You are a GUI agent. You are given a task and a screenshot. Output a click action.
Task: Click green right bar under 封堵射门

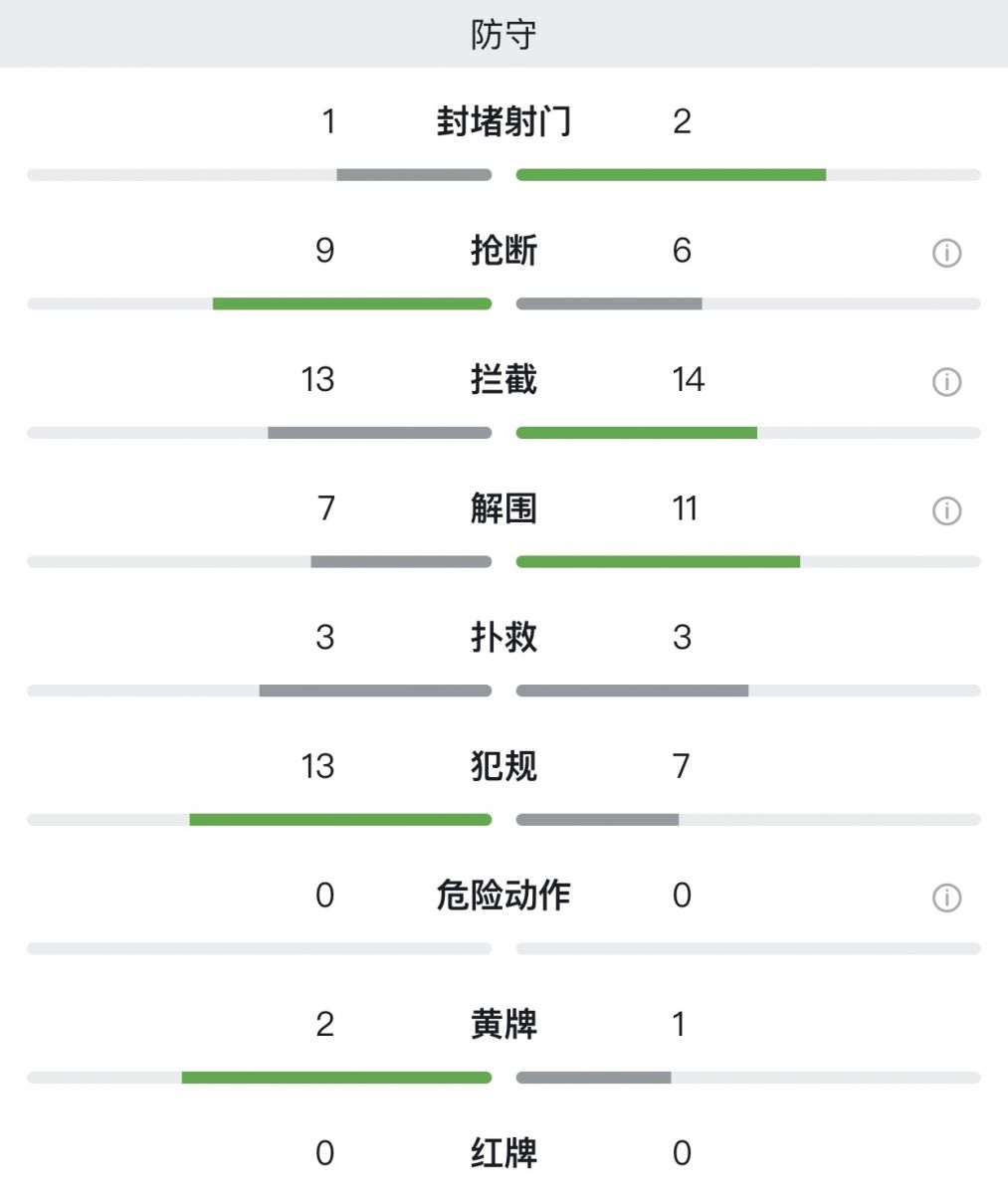pyautogui.click(x=671, y=175)
